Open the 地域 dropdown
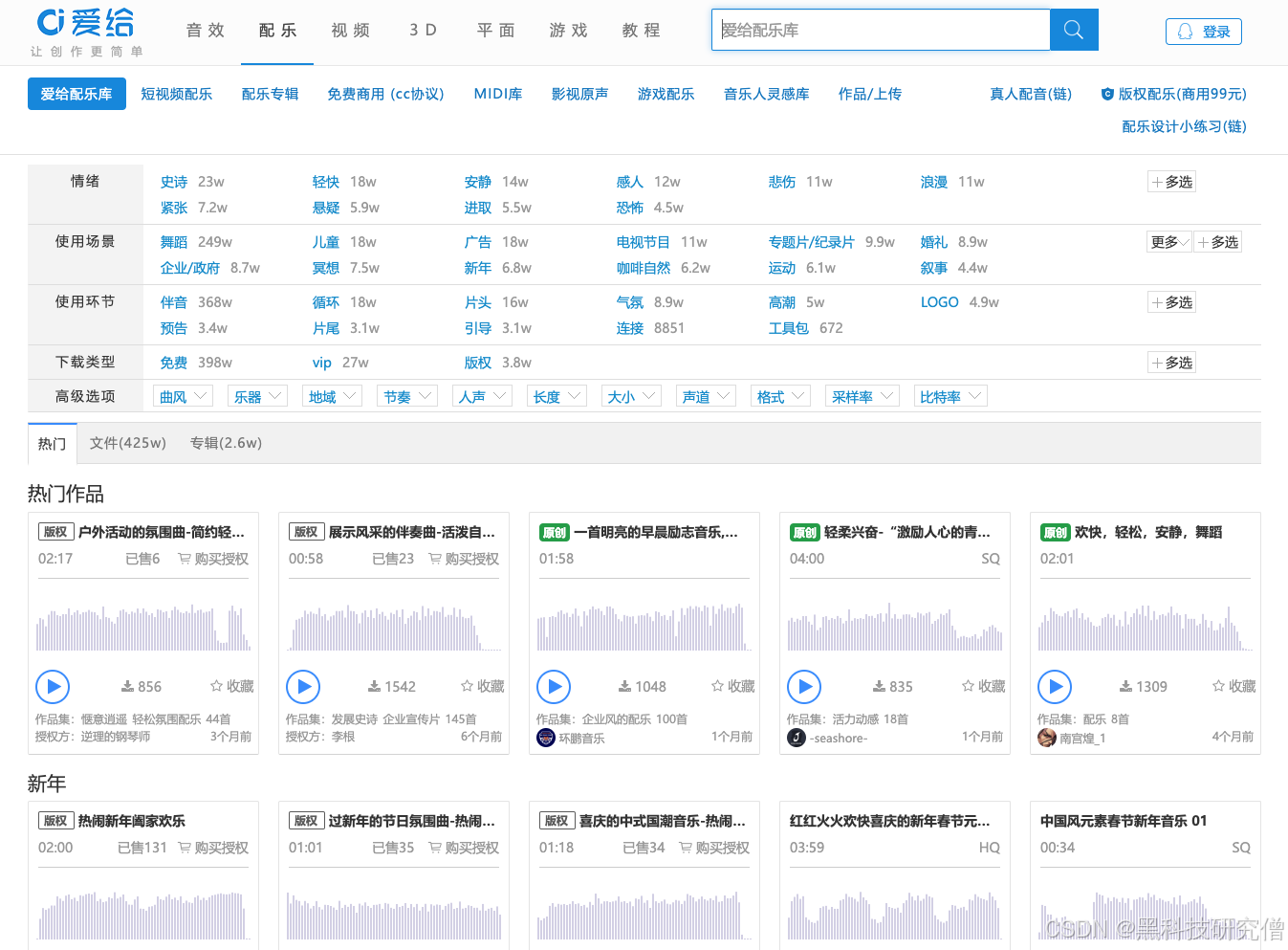The image size is (1288, 950). (x=332, y=396)
